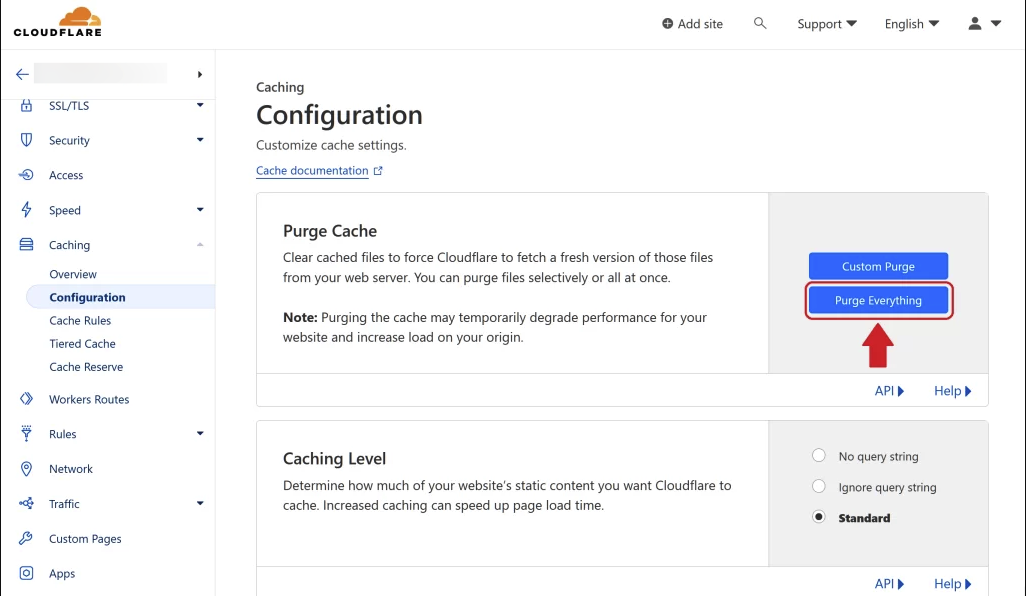Screen dimensions: 1026x596
Task: Click Add site in the top bar
Action: coord(692,23)
